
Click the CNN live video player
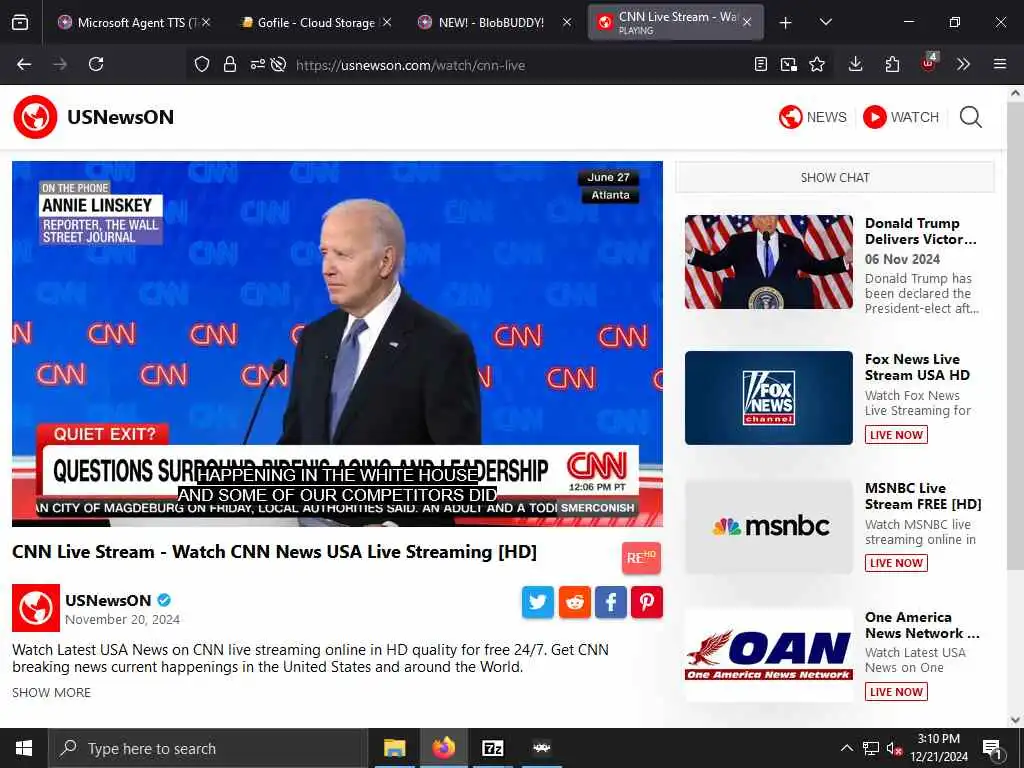click(337, 344)
